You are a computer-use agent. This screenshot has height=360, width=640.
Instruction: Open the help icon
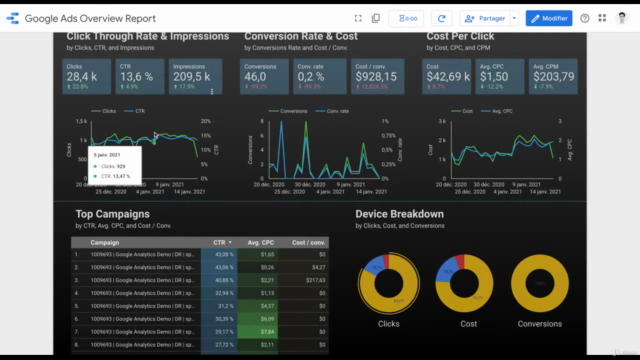584,18
